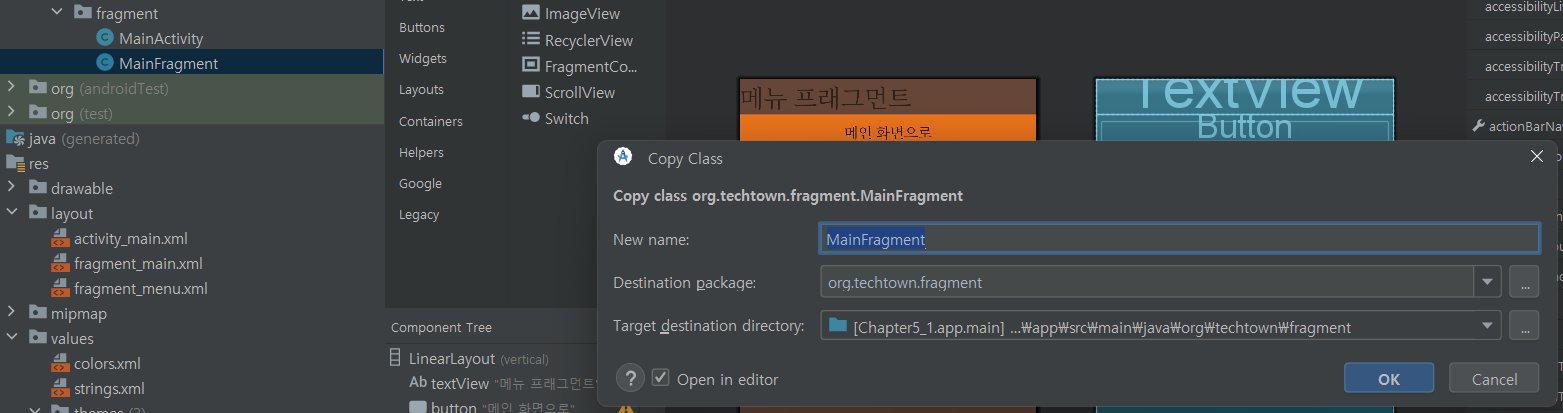Open Destination package dropdown arrow

point(1488,283)
